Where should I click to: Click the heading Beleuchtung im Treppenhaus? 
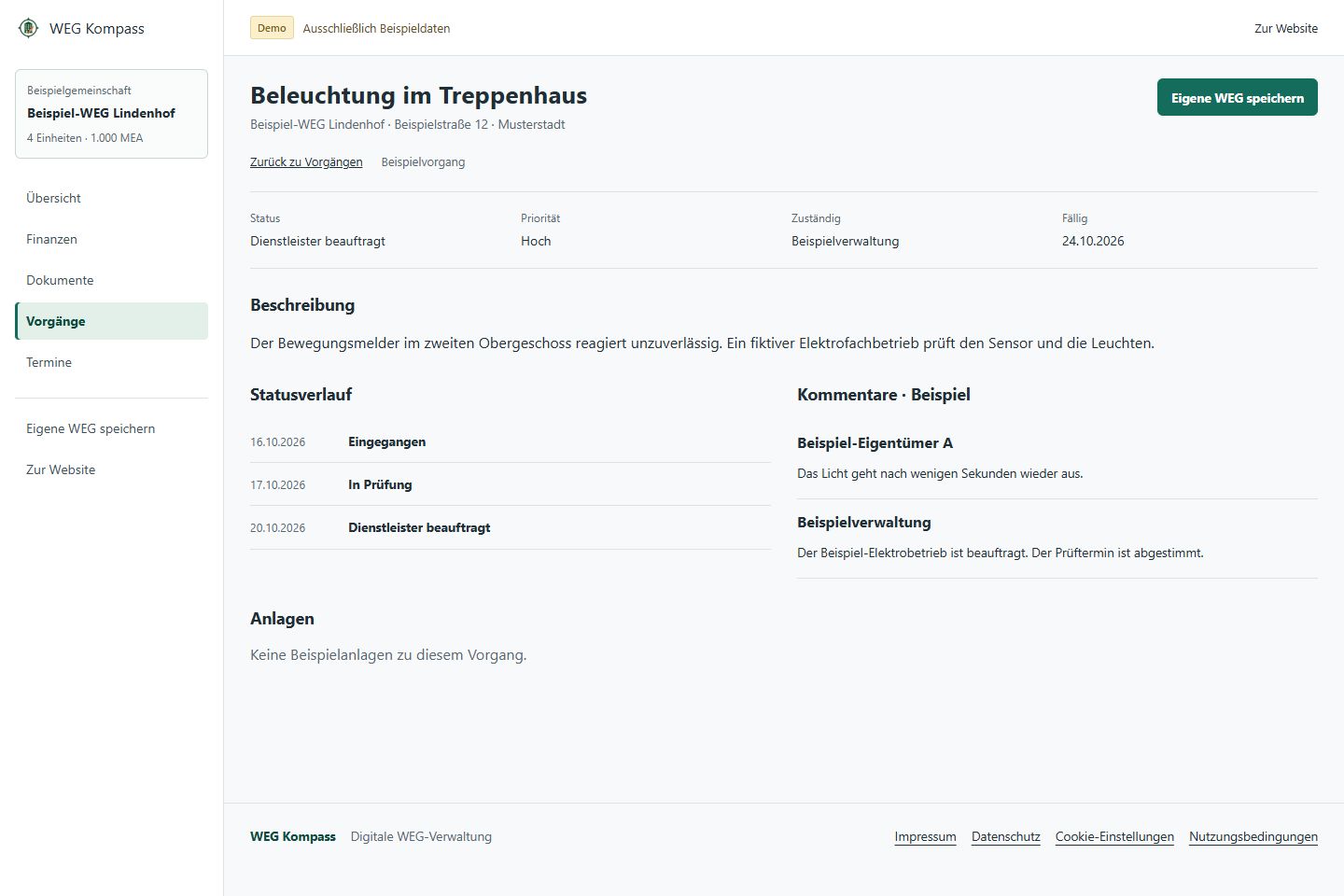click(x=418, y=95)
